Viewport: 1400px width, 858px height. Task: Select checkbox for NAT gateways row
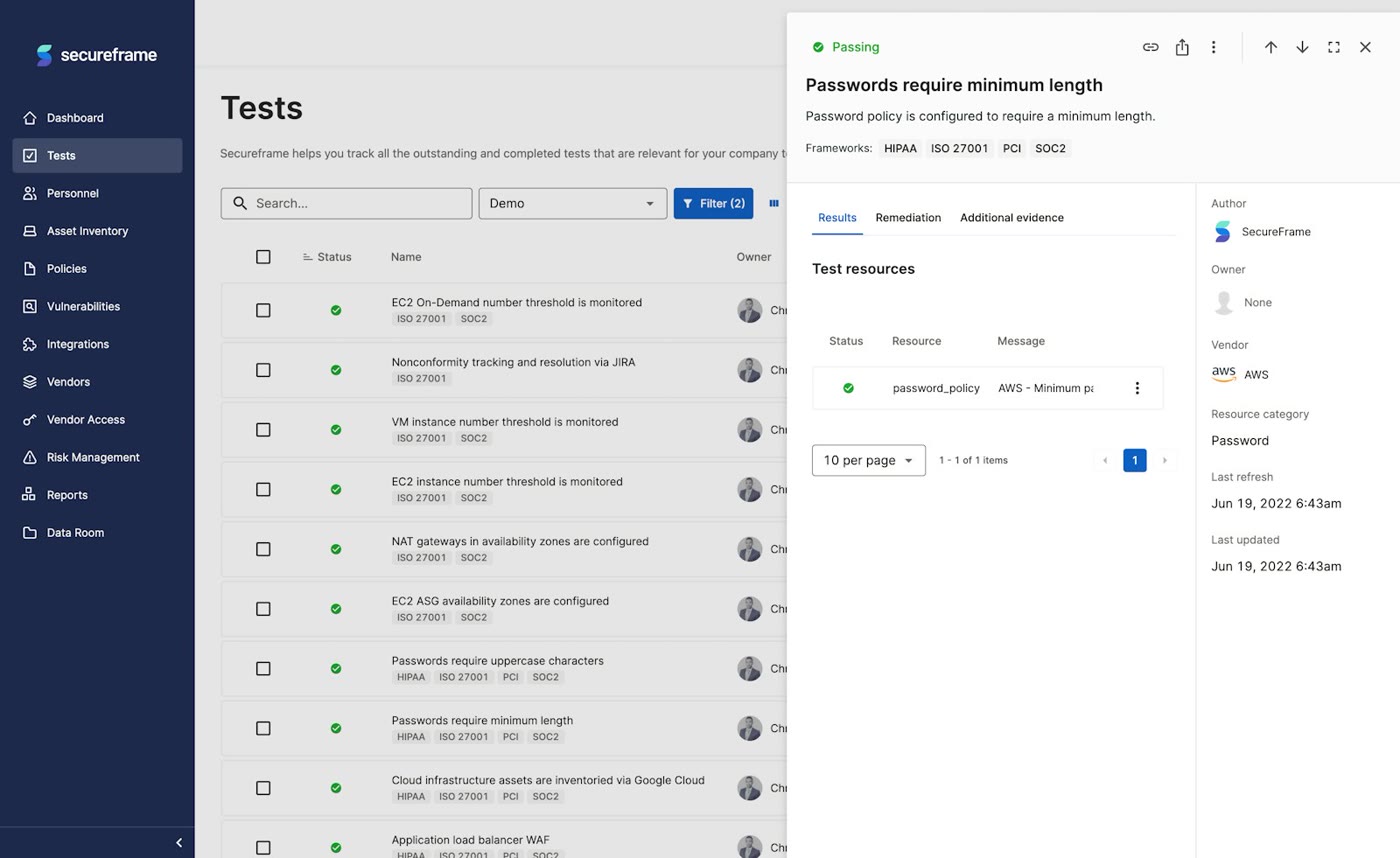[x=263, y=549]
